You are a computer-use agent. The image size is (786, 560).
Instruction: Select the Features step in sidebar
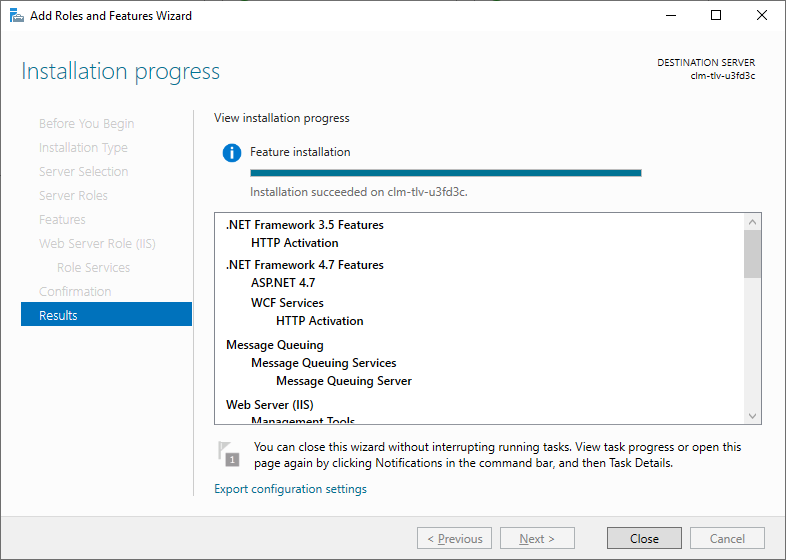[62, 220]
